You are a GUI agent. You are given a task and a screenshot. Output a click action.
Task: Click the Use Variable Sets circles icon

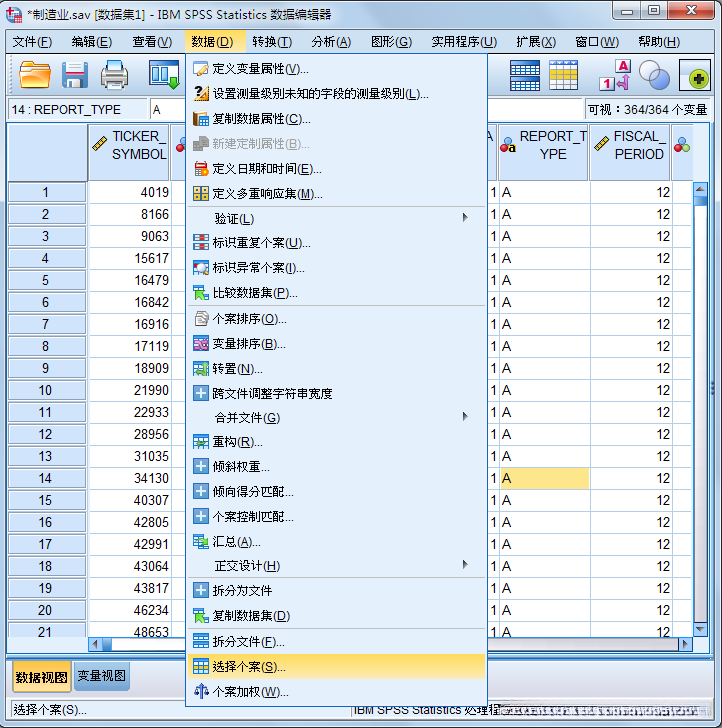click(x=654, y=75)
